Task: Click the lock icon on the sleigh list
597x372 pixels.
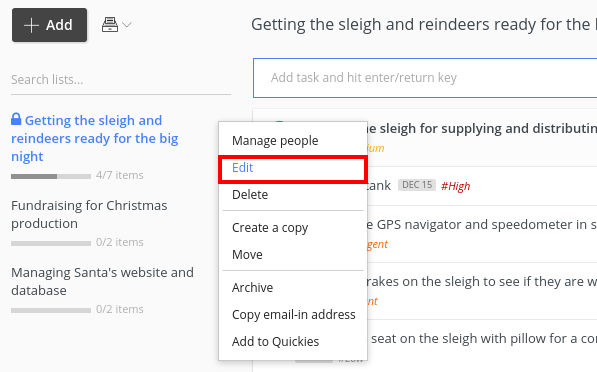Action: click(x=16, y=119)
